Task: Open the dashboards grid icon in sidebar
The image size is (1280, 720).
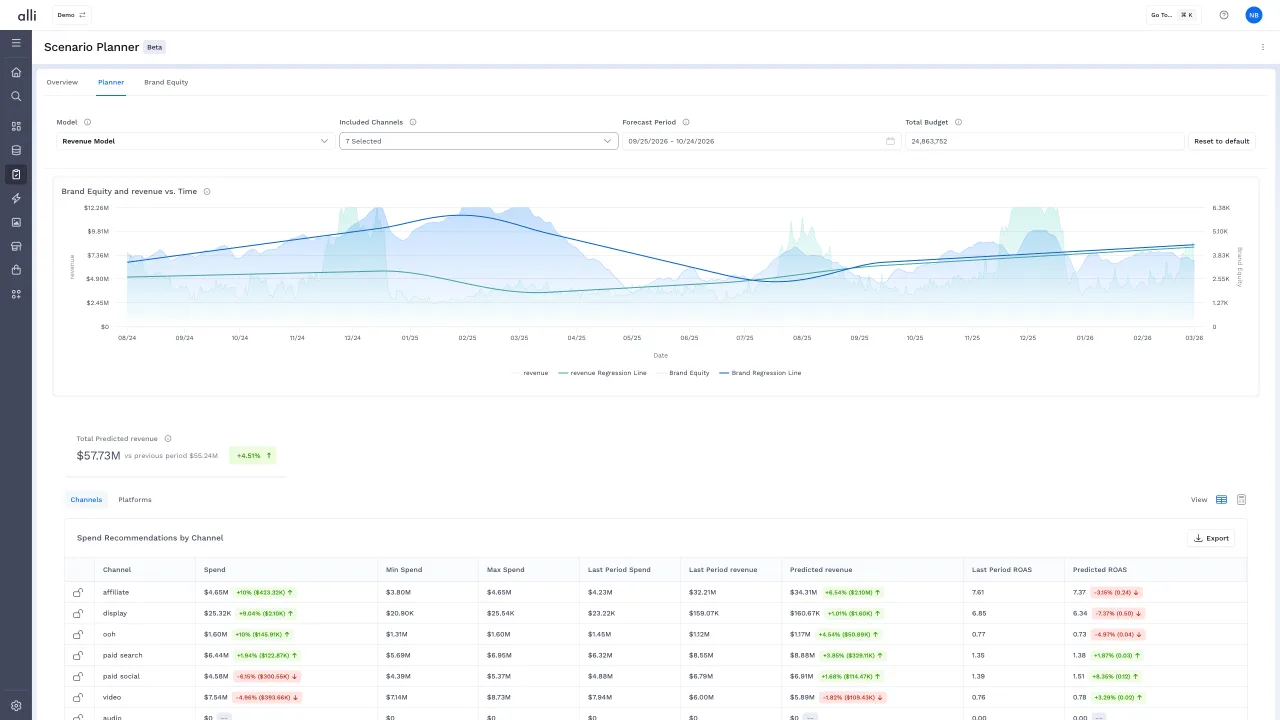Action: coord(16,126)
